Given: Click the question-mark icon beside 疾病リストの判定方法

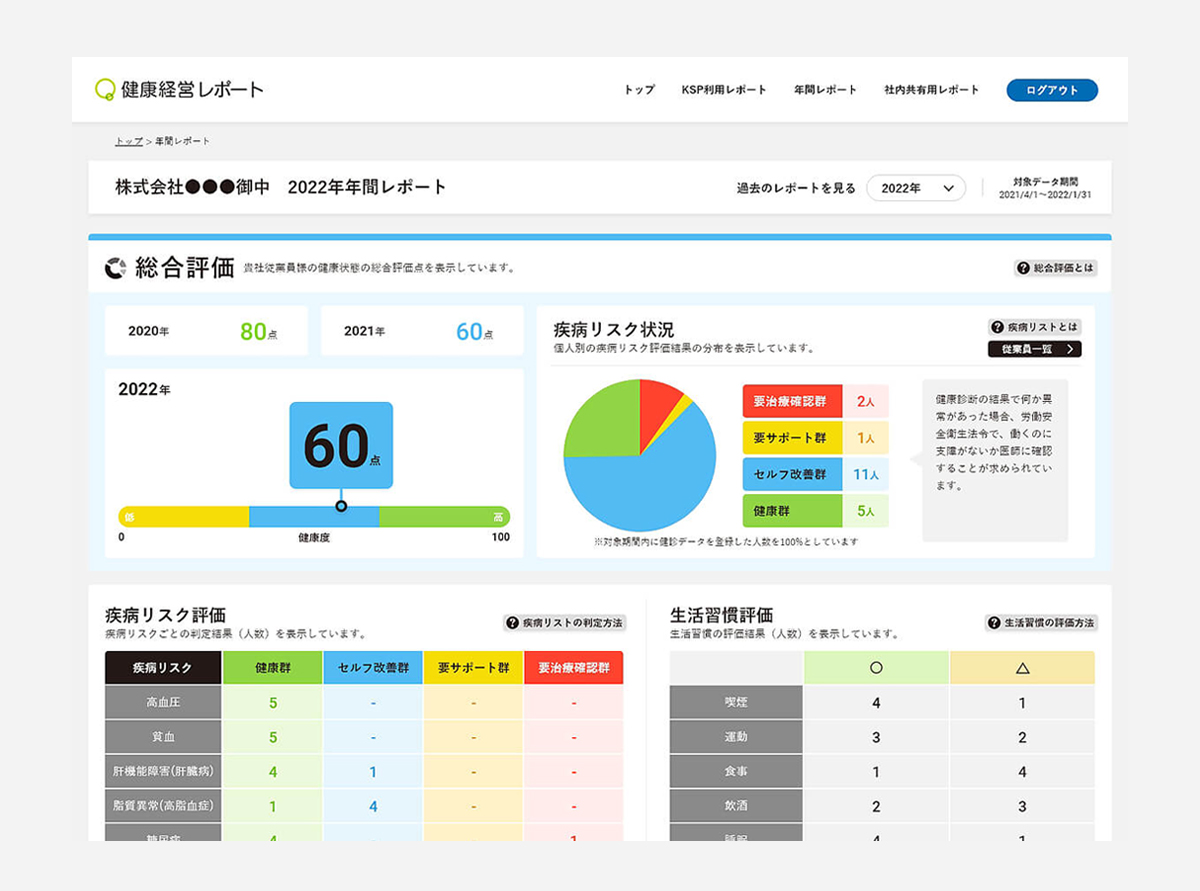Looking at the screenshot, I should (x=512, y=622).
